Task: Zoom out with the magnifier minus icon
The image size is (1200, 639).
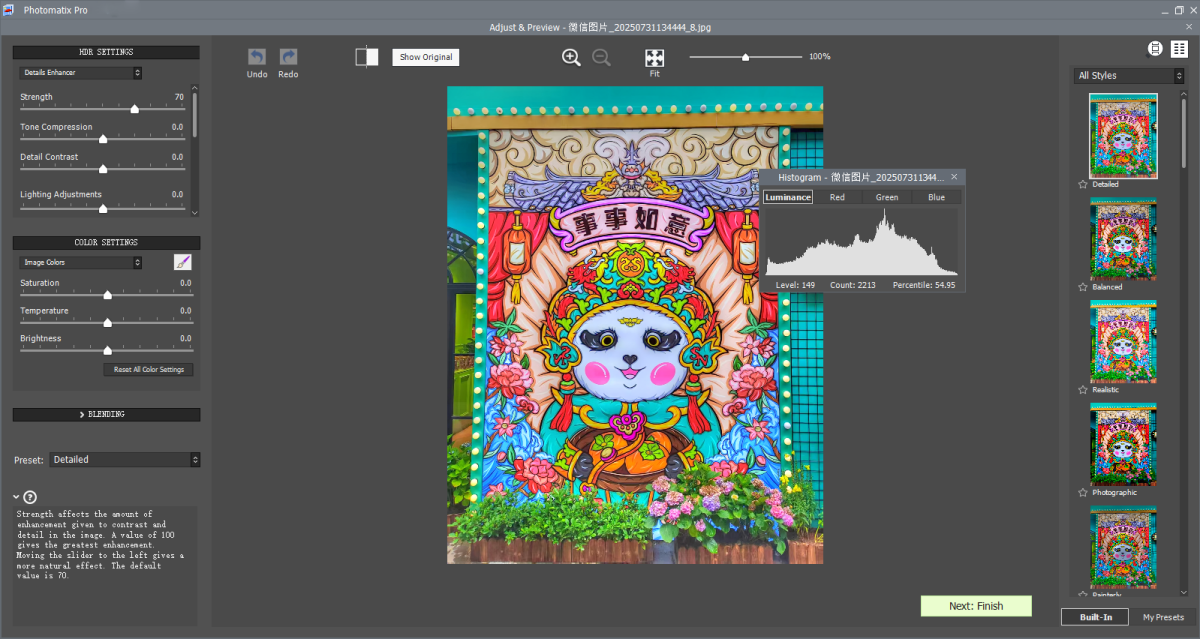Action: [601, 57]
